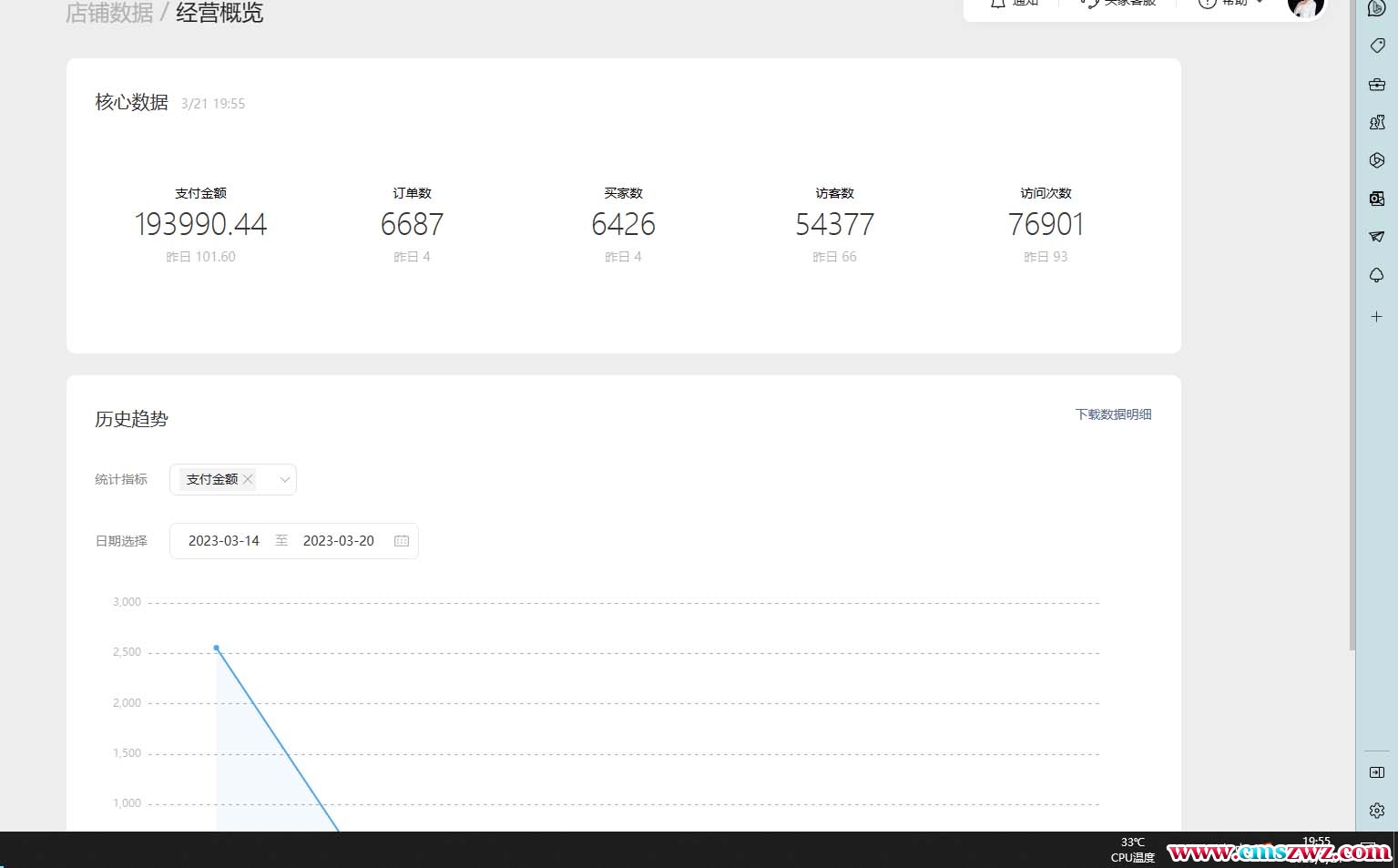Open the paper plane Drop icon

1377,237
